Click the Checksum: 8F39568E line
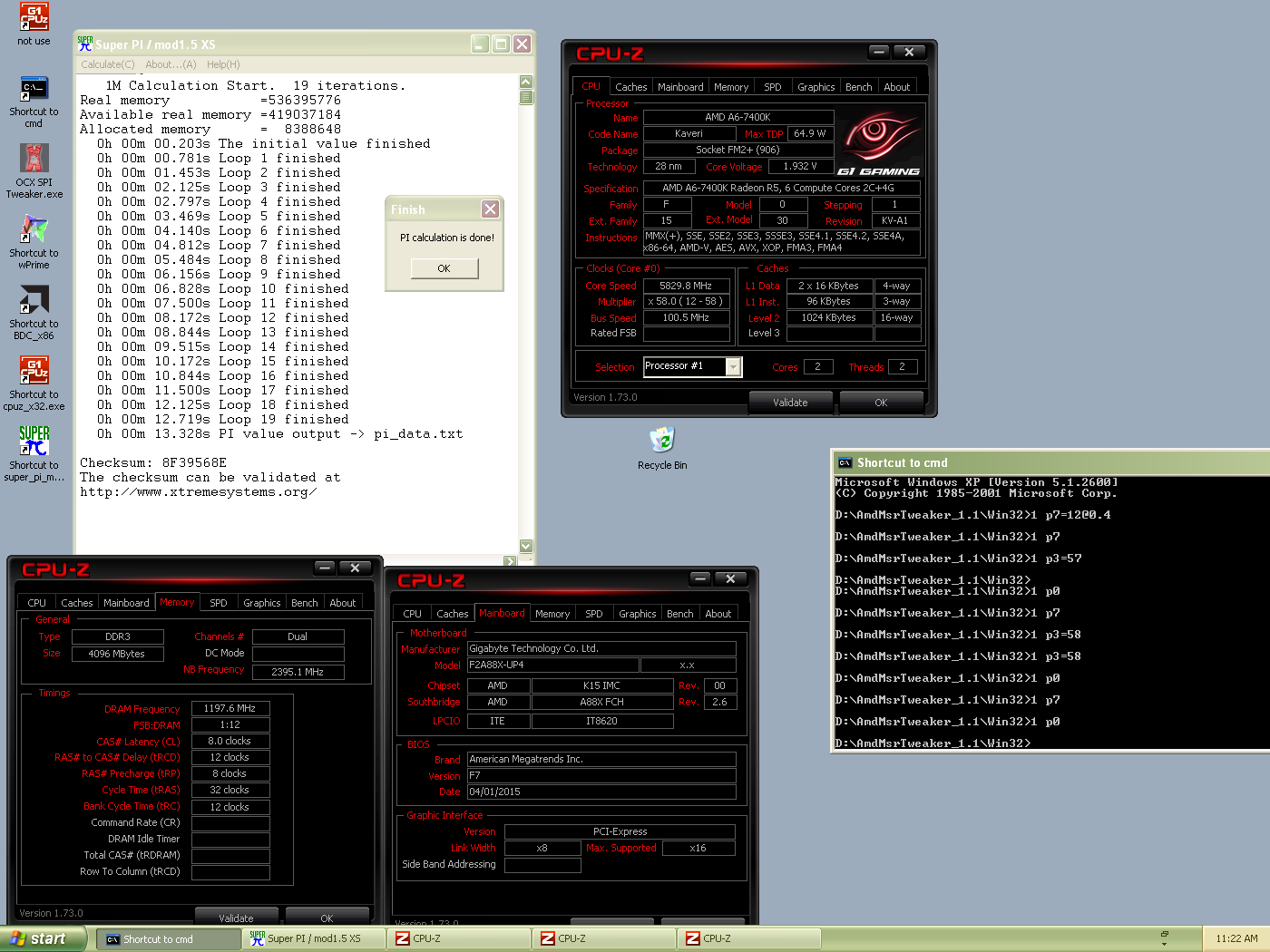The height and width of the screenshot is (952, 1270). coord(153,462)
